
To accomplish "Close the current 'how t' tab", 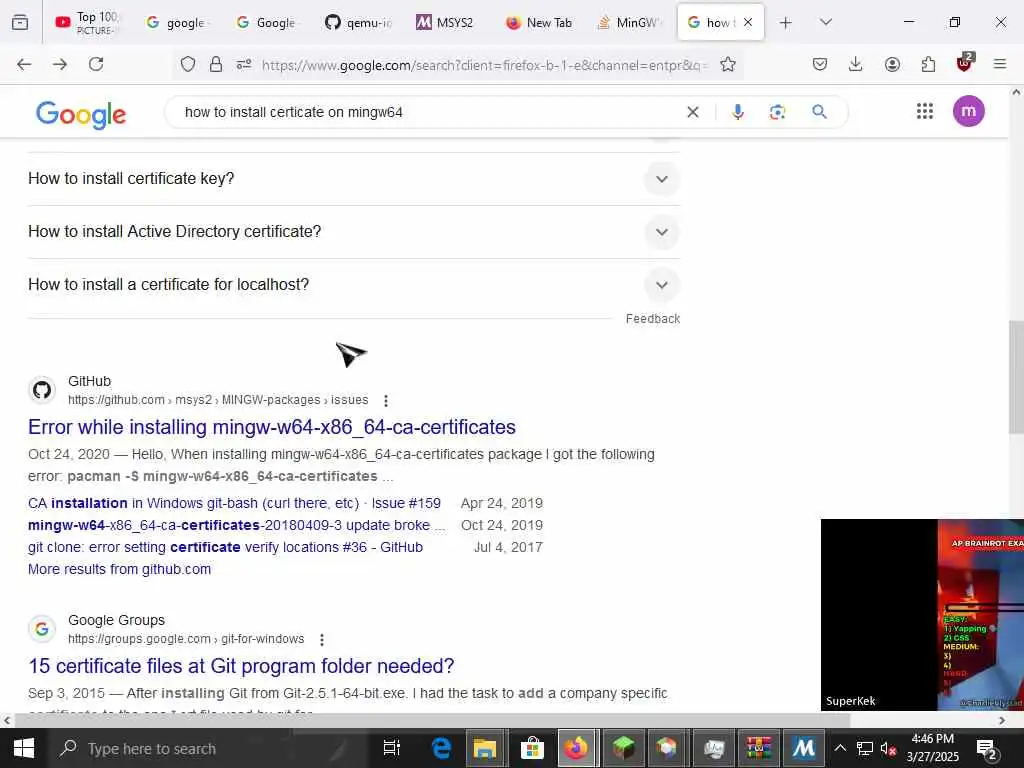I will tap(748, 22).
